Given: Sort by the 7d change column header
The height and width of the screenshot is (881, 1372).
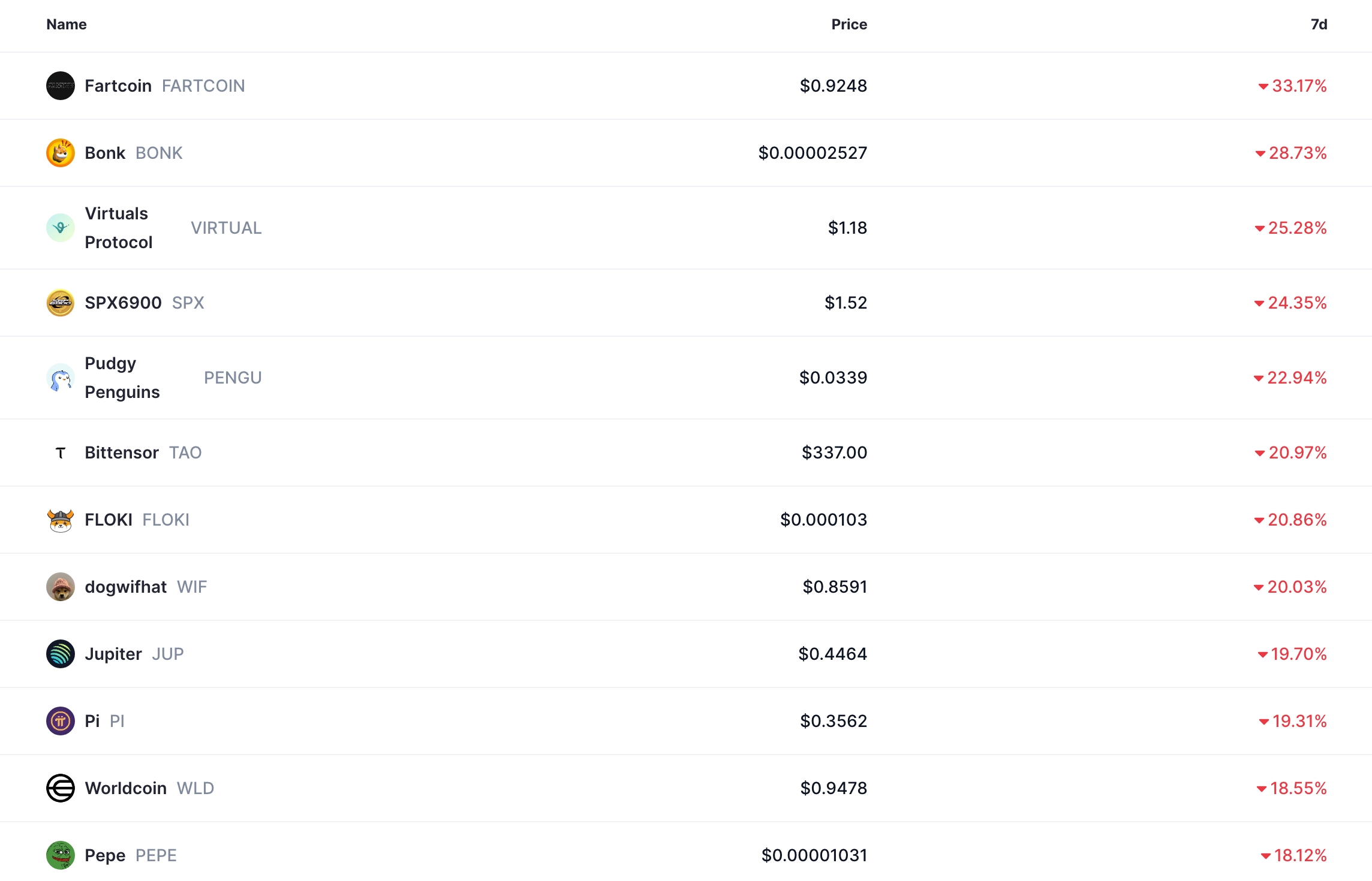Looking at the screenshot, I should tap(1318, 25).
